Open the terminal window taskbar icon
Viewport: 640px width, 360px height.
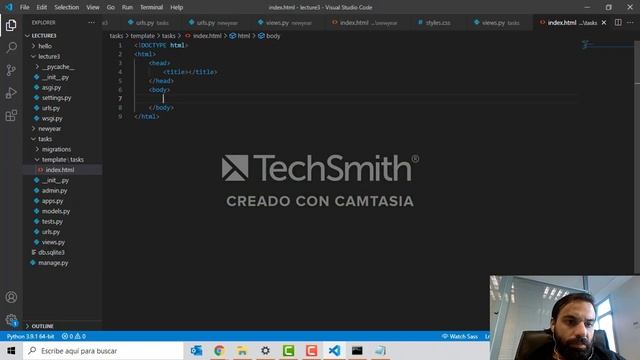click(357, 351)
